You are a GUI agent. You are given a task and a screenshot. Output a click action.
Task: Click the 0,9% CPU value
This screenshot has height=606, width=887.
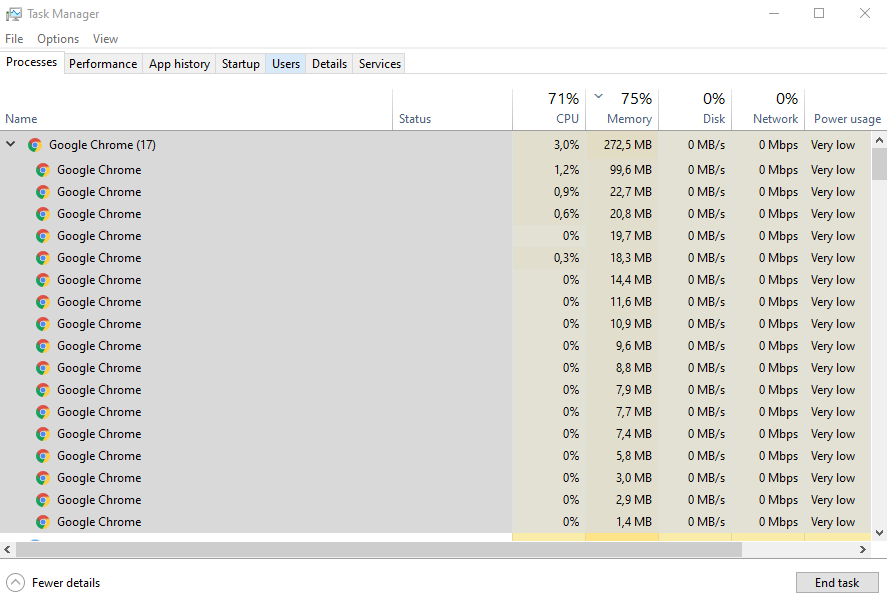pos(566,192)
